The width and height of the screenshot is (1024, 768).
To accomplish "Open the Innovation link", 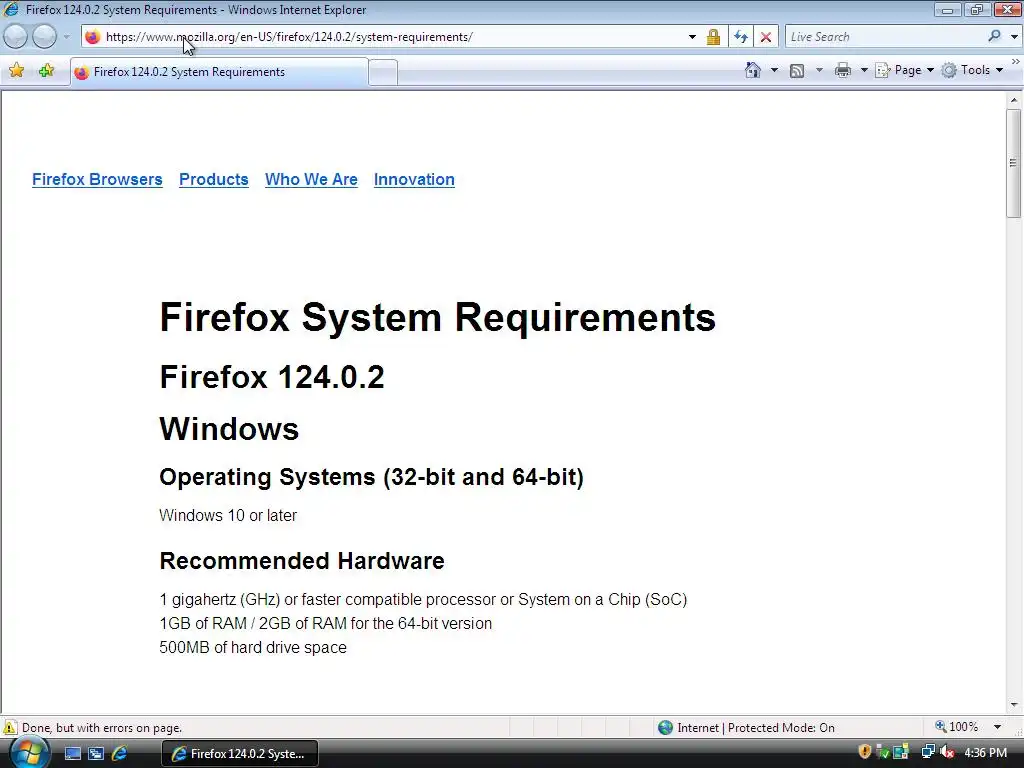I will click(414, 180).
